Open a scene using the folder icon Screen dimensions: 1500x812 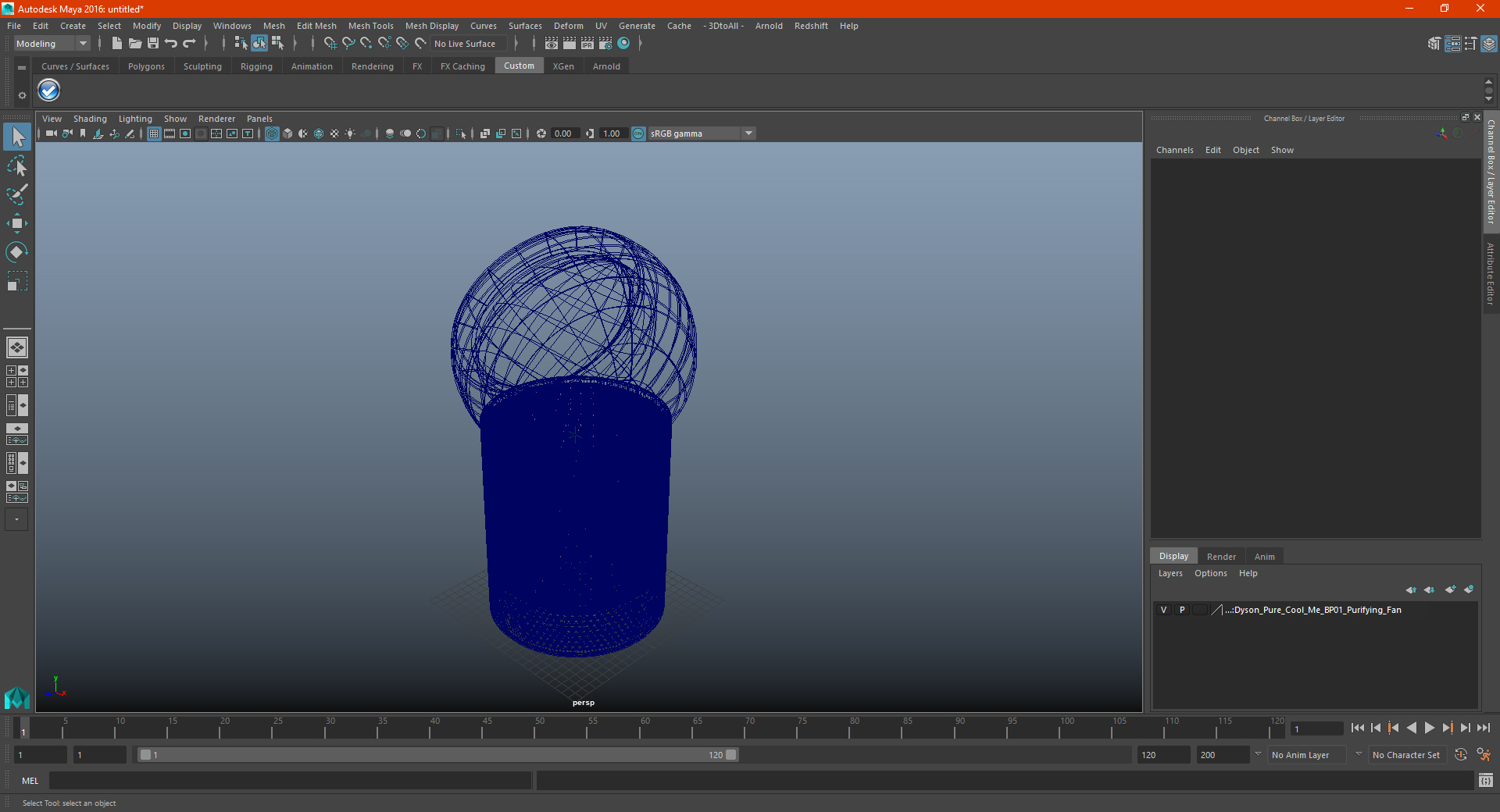point(134,44)
